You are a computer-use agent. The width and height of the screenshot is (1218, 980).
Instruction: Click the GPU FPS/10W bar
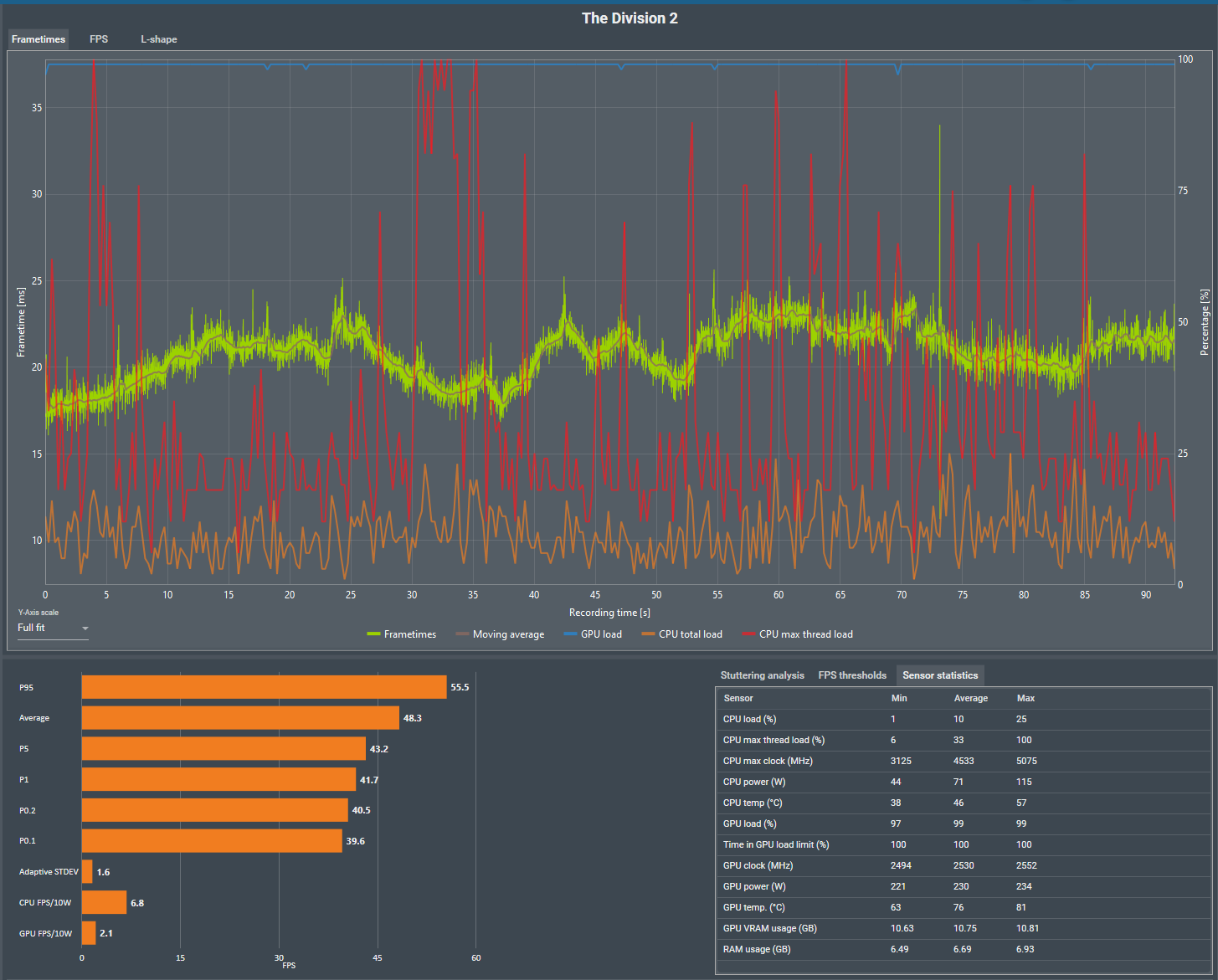(x=89, y=933)
